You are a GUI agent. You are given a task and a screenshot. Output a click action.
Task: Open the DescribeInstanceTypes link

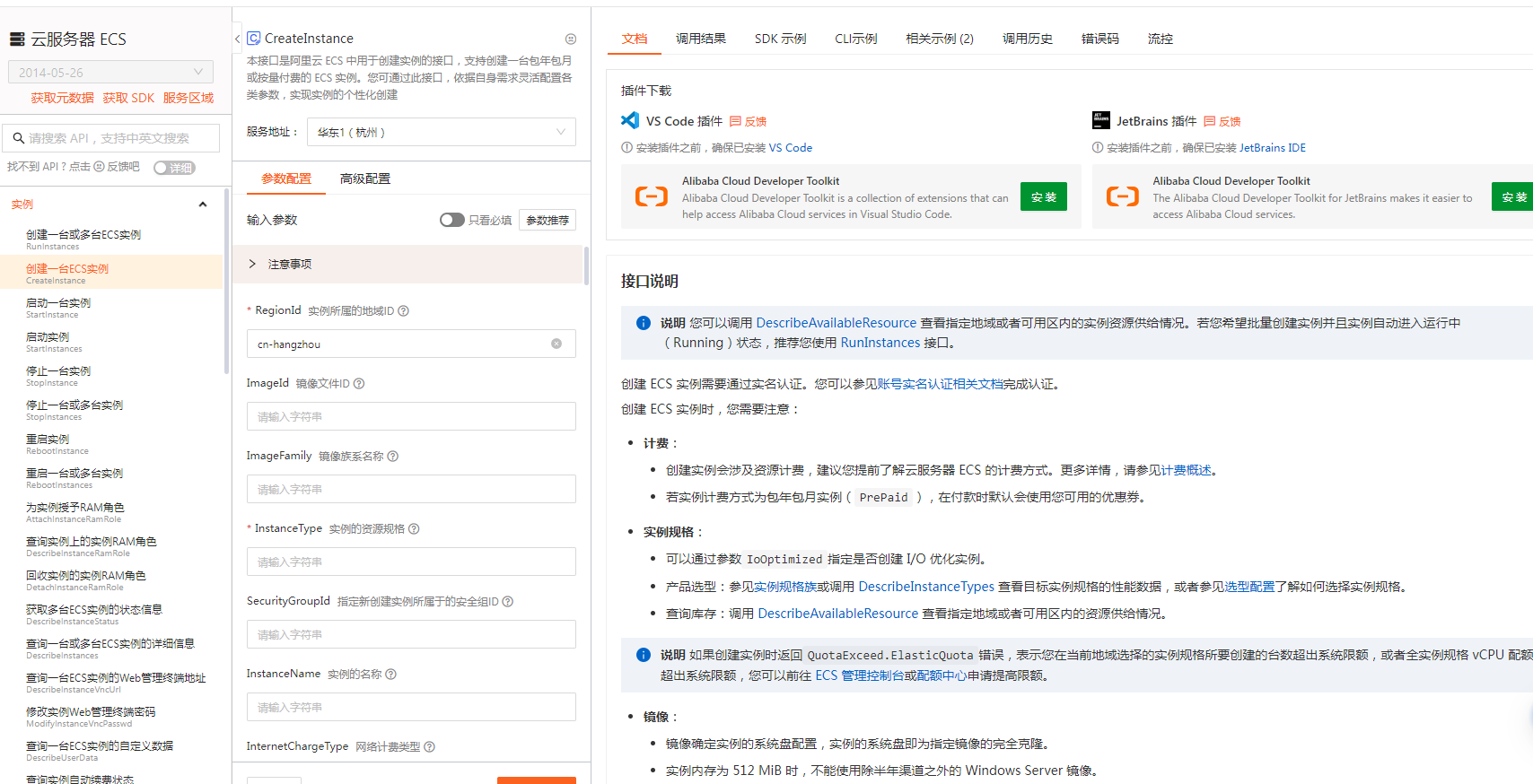(x=926, y=587)
